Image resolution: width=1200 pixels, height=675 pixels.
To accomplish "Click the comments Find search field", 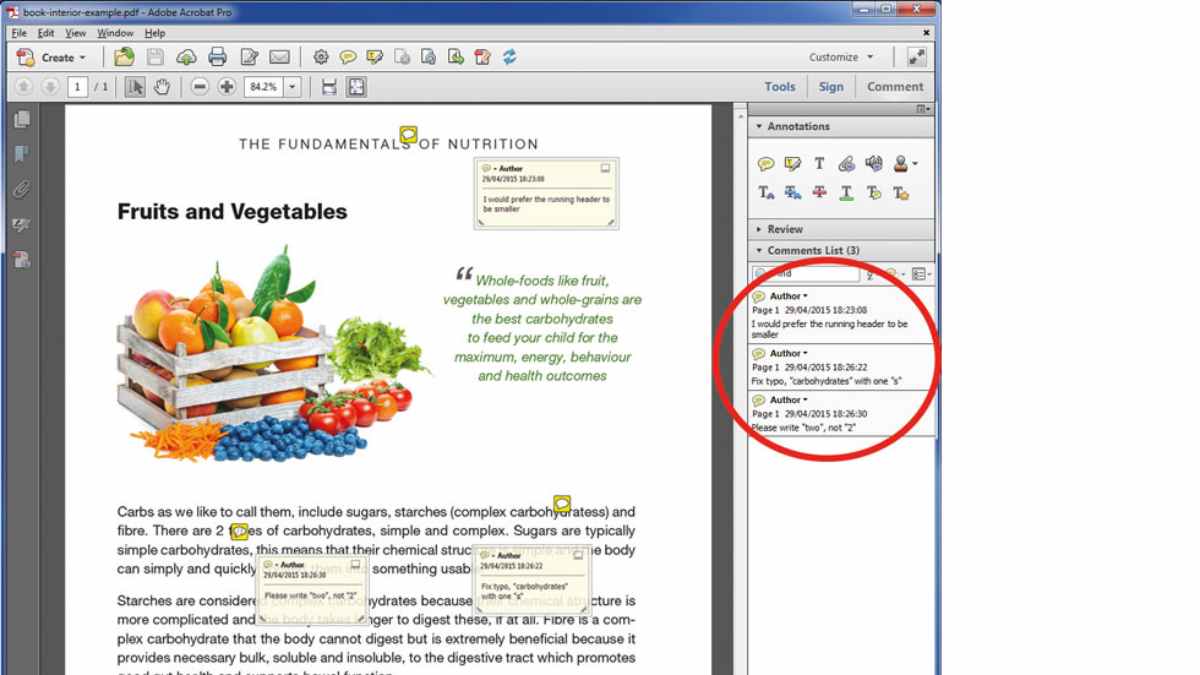I will 805,273.
